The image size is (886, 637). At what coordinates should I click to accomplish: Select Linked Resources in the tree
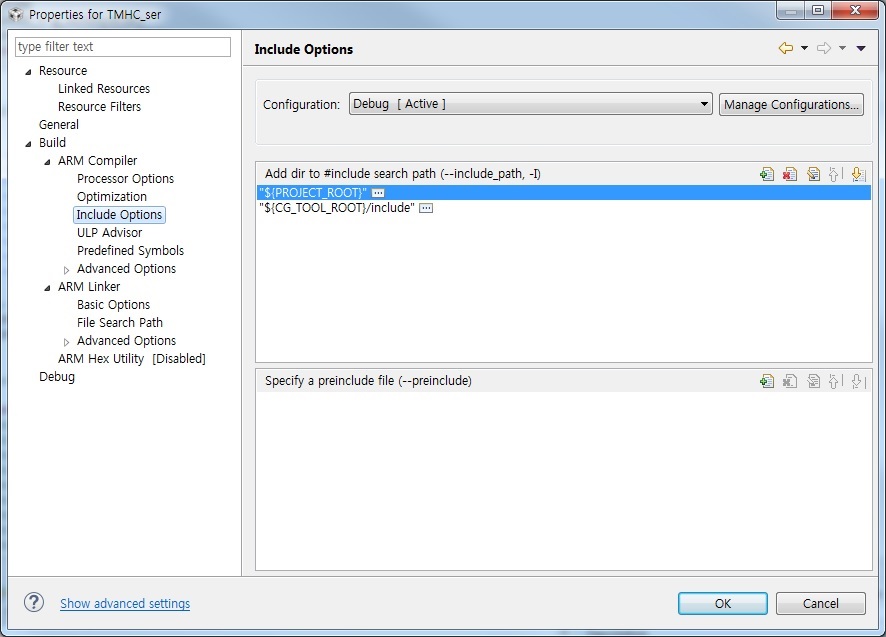tap(104, 89)
